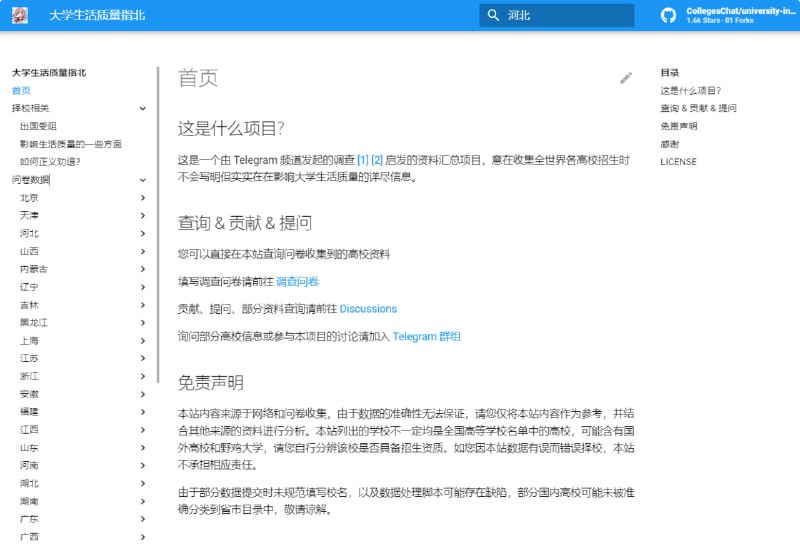Open the 如何正义劝退? sidebar page
Image resolution: width=800 pixels, height=545 pixels.
tap(50, 162)
